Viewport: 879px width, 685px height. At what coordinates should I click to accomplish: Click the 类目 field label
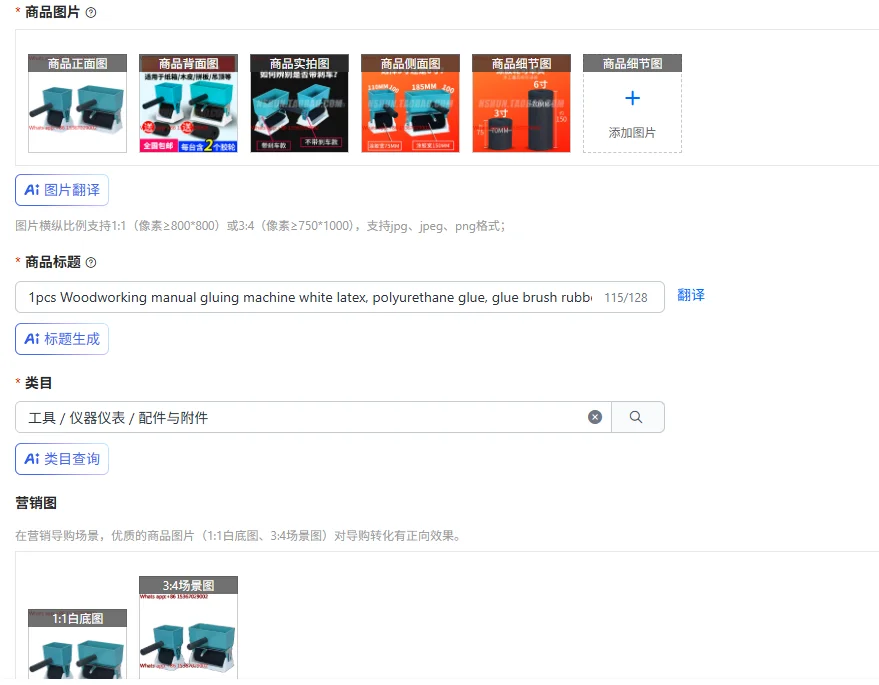point(39,383)
